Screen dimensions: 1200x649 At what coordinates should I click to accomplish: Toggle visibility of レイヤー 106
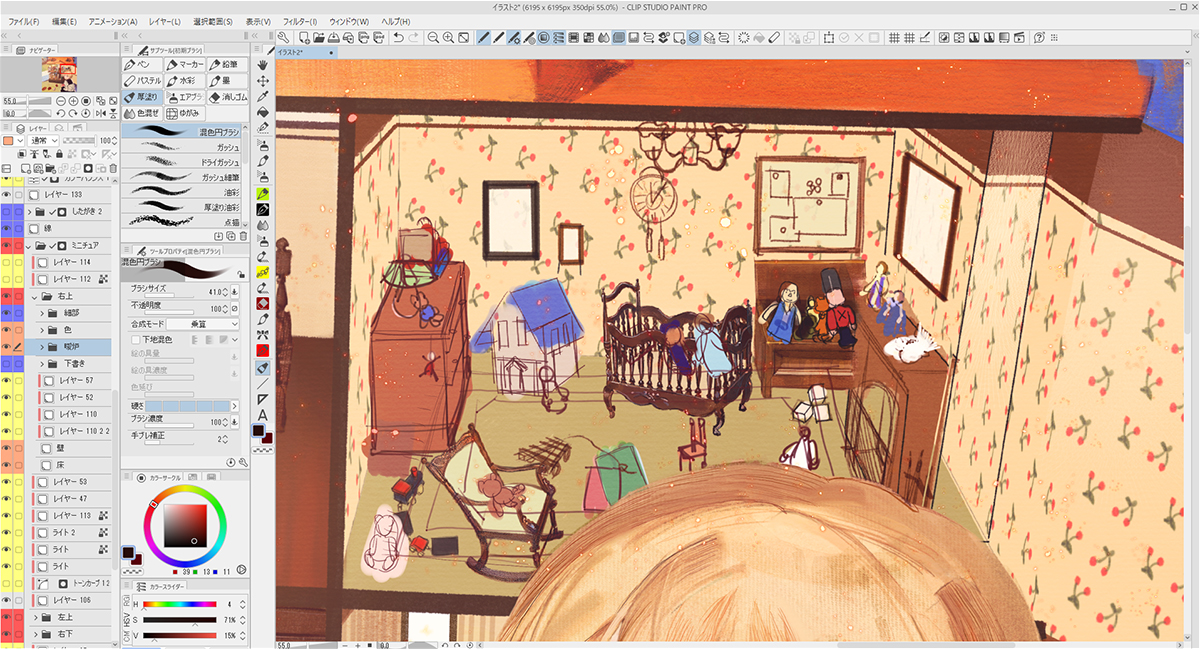[x=6, y=600]
